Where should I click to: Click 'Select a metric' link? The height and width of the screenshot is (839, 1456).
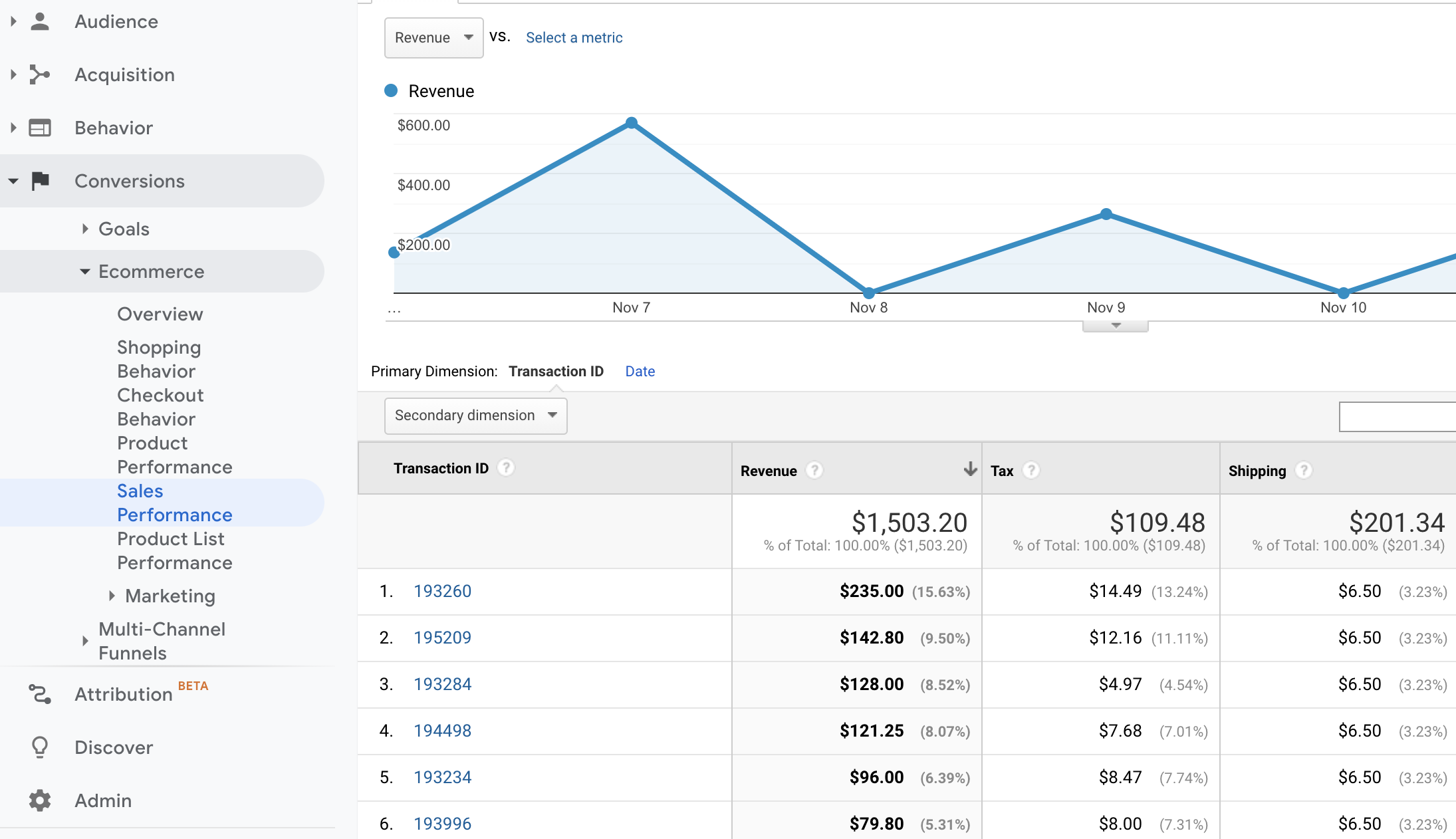[574, 38]
